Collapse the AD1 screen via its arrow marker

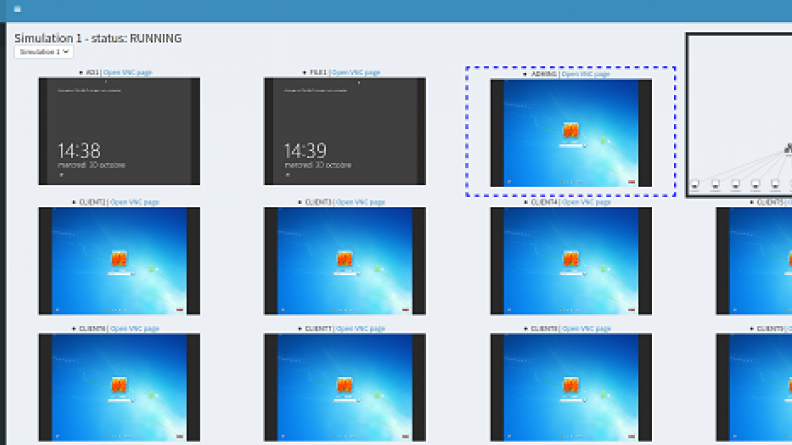click(x=81, y=73)
